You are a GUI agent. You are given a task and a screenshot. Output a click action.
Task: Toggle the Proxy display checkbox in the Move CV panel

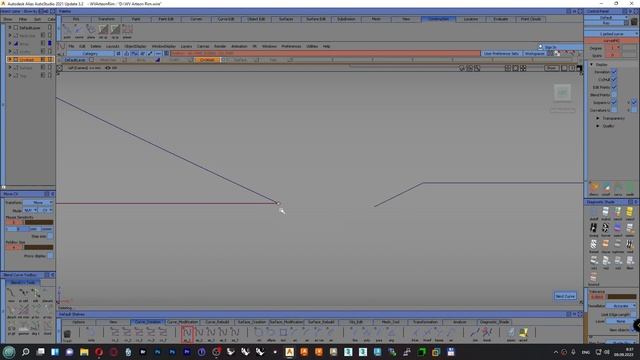[50, 256]
